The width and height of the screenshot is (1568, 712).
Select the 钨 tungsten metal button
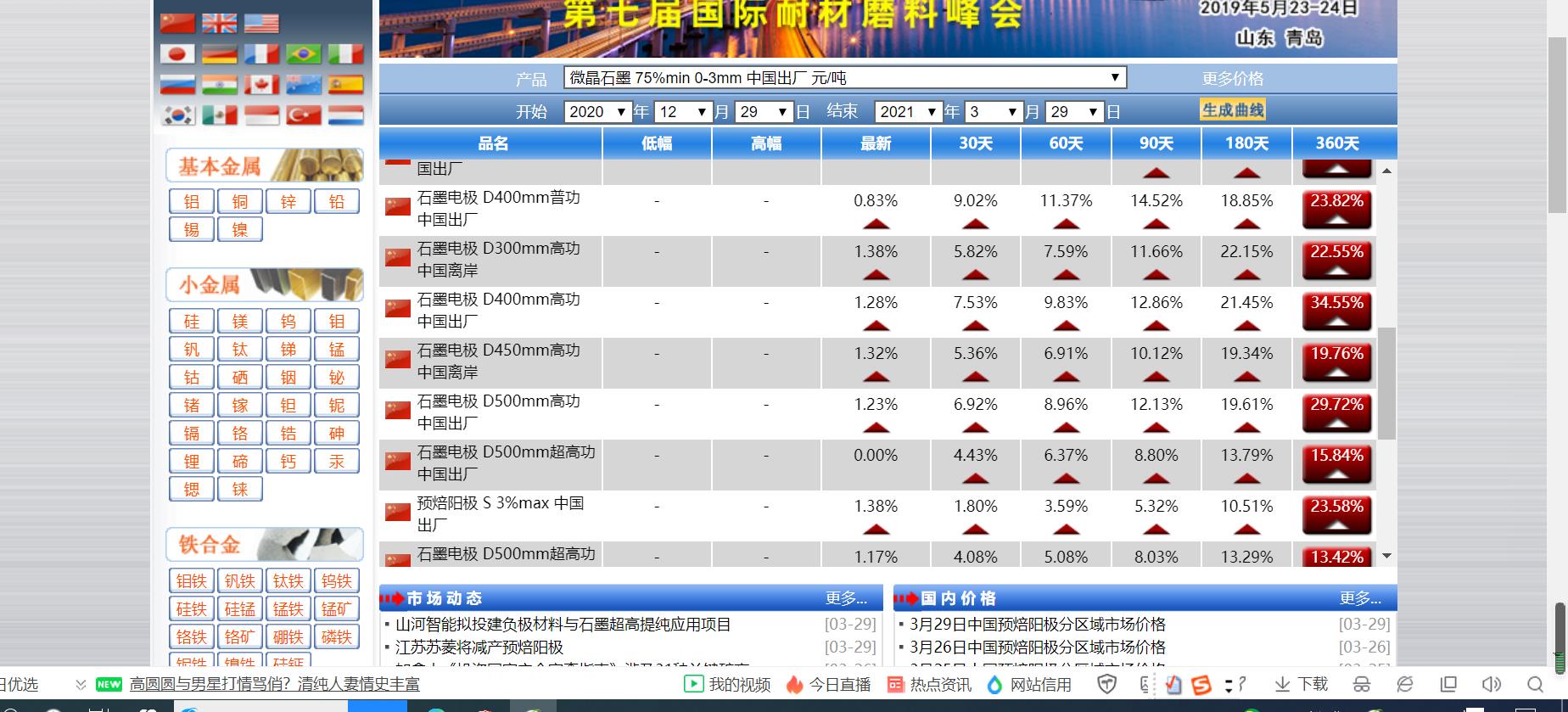click(288, 321)
